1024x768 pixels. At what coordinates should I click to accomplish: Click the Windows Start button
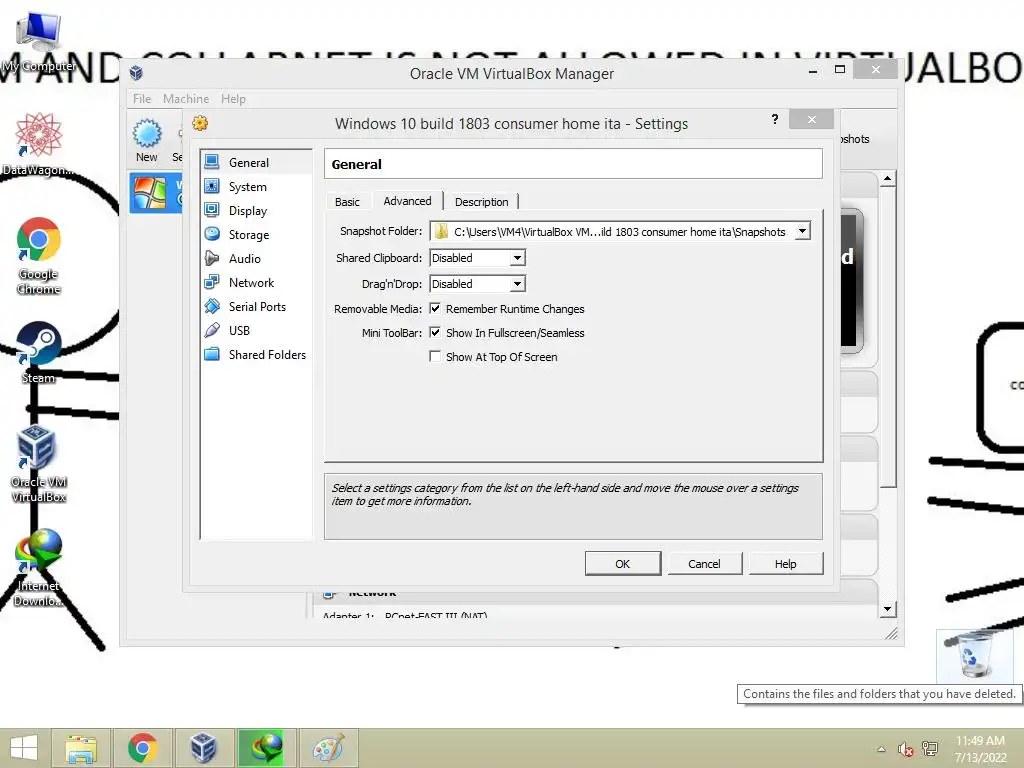[24, 748]
